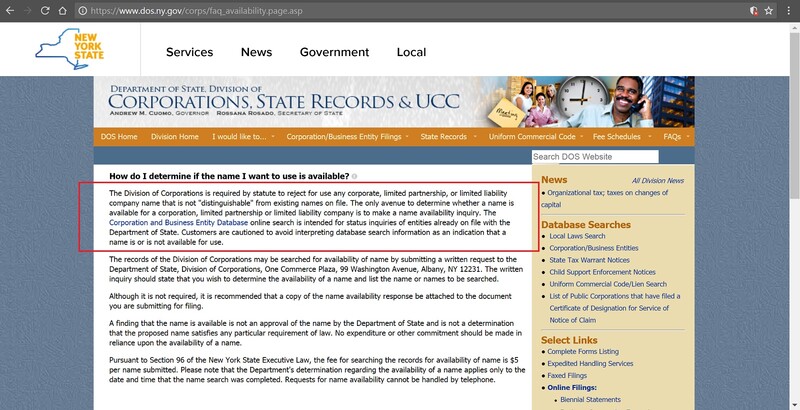Expand the 'I would like to...' dropdown
This screenshot has width=800, height=410.
pyautogui.click(x=243, y=137)
